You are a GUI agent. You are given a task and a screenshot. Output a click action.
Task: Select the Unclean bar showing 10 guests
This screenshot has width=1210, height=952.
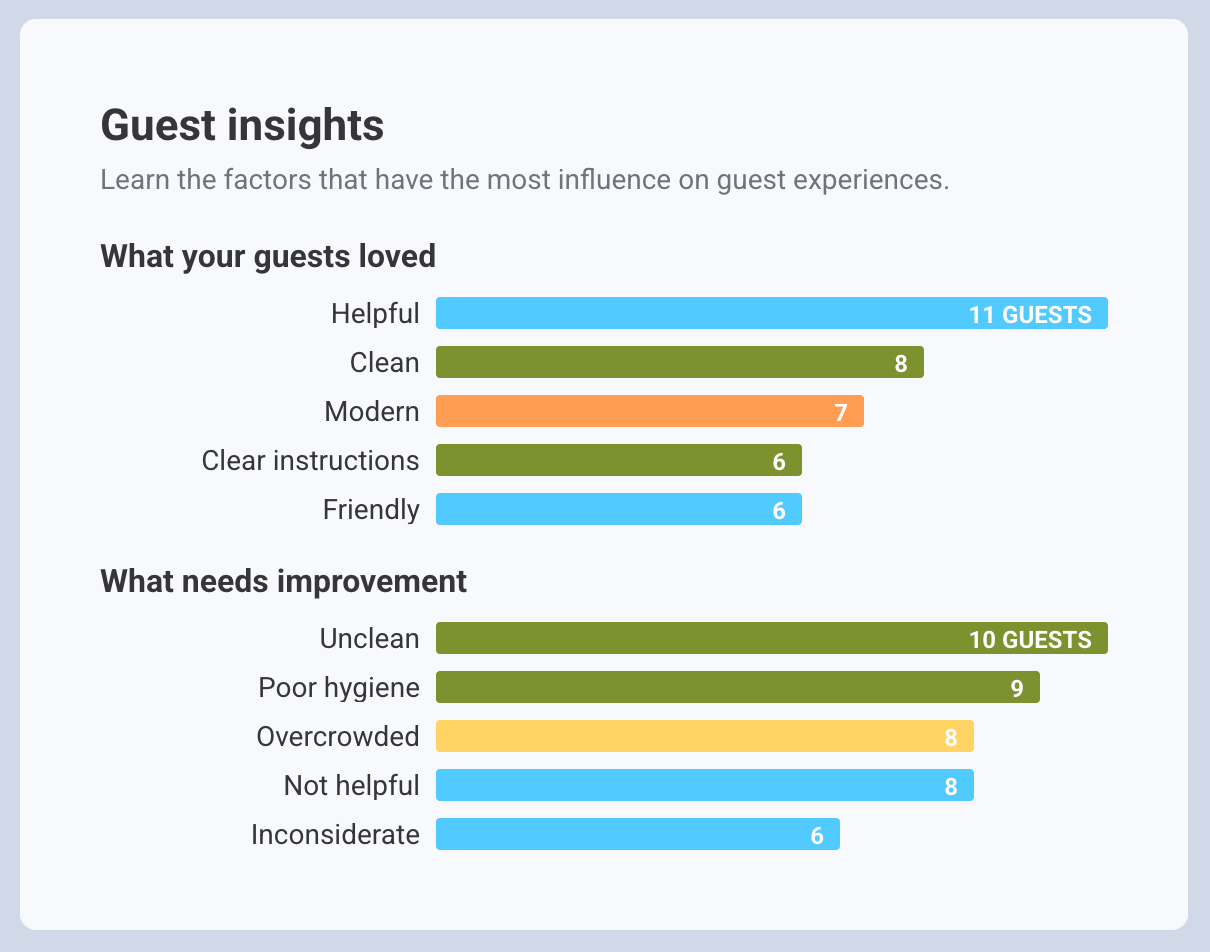771,639
